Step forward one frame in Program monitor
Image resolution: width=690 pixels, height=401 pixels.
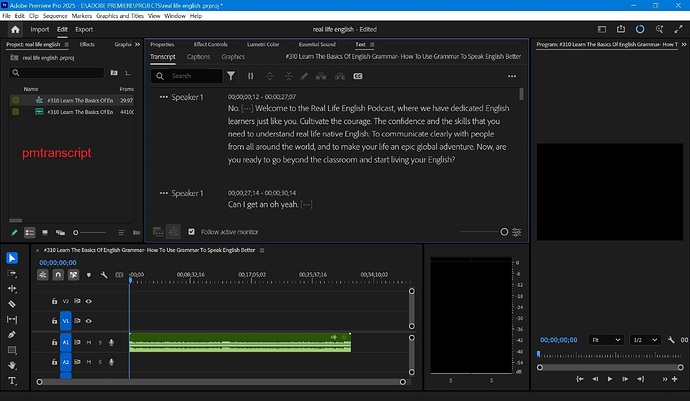click(x=625, y=379)
